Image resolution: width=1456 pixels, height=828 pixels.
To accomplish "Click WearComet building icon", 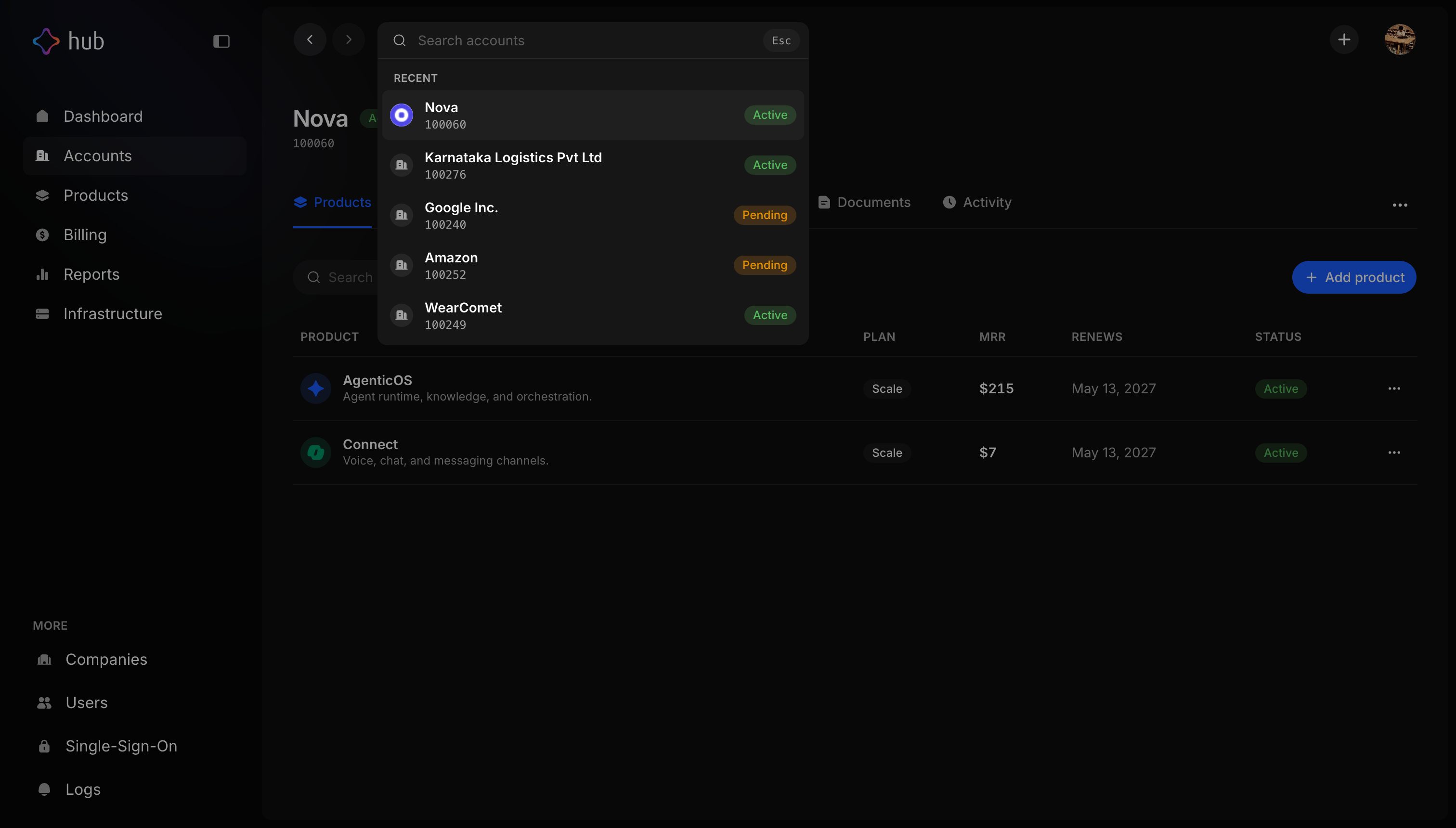I will [x=402, y=316].
